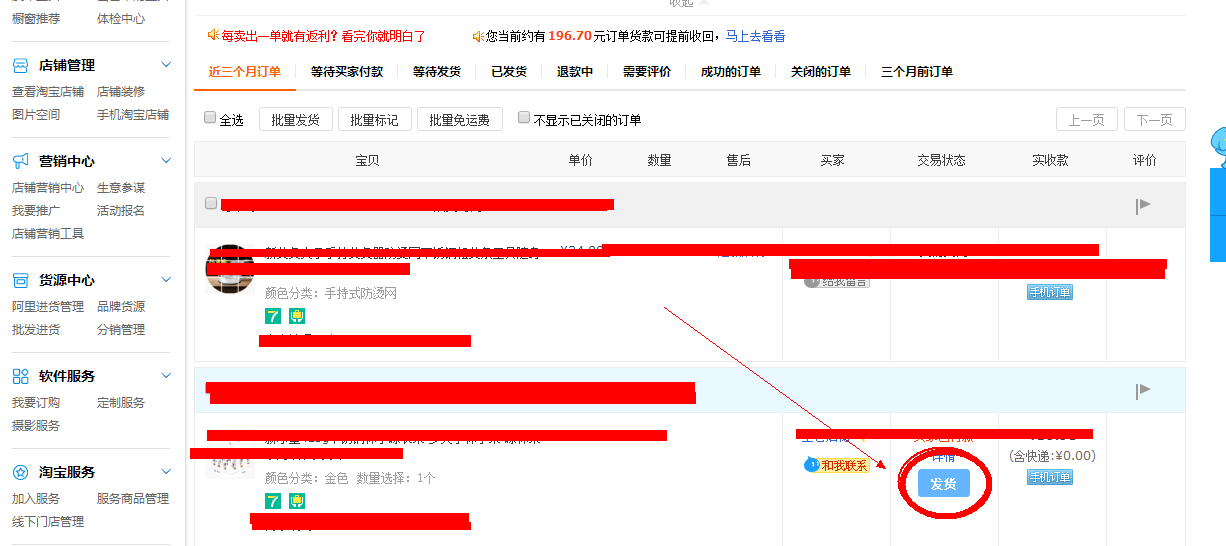Open 品牌货源 in sidebar
Image resolution: width=1226 pixels, height=546 pixels.
pos(121,307)
